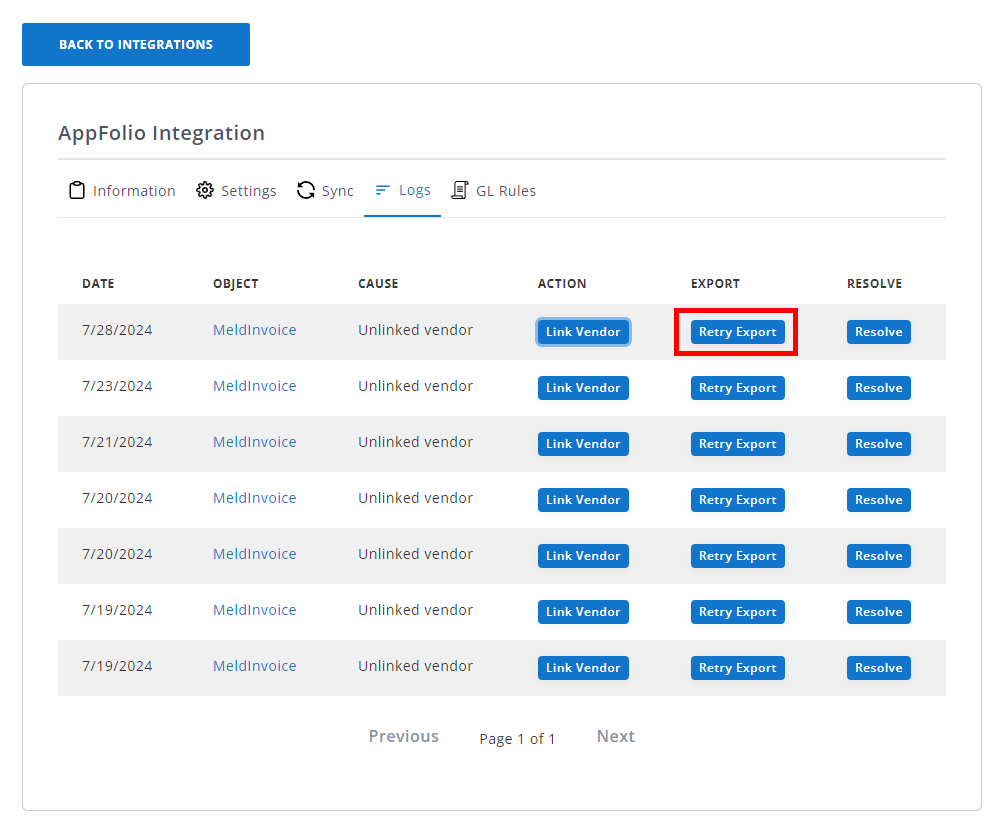The width and height of the screenshot is (993, 822).
Task: Click the GL Rules scroll icon
Action: tap(460, 190)
